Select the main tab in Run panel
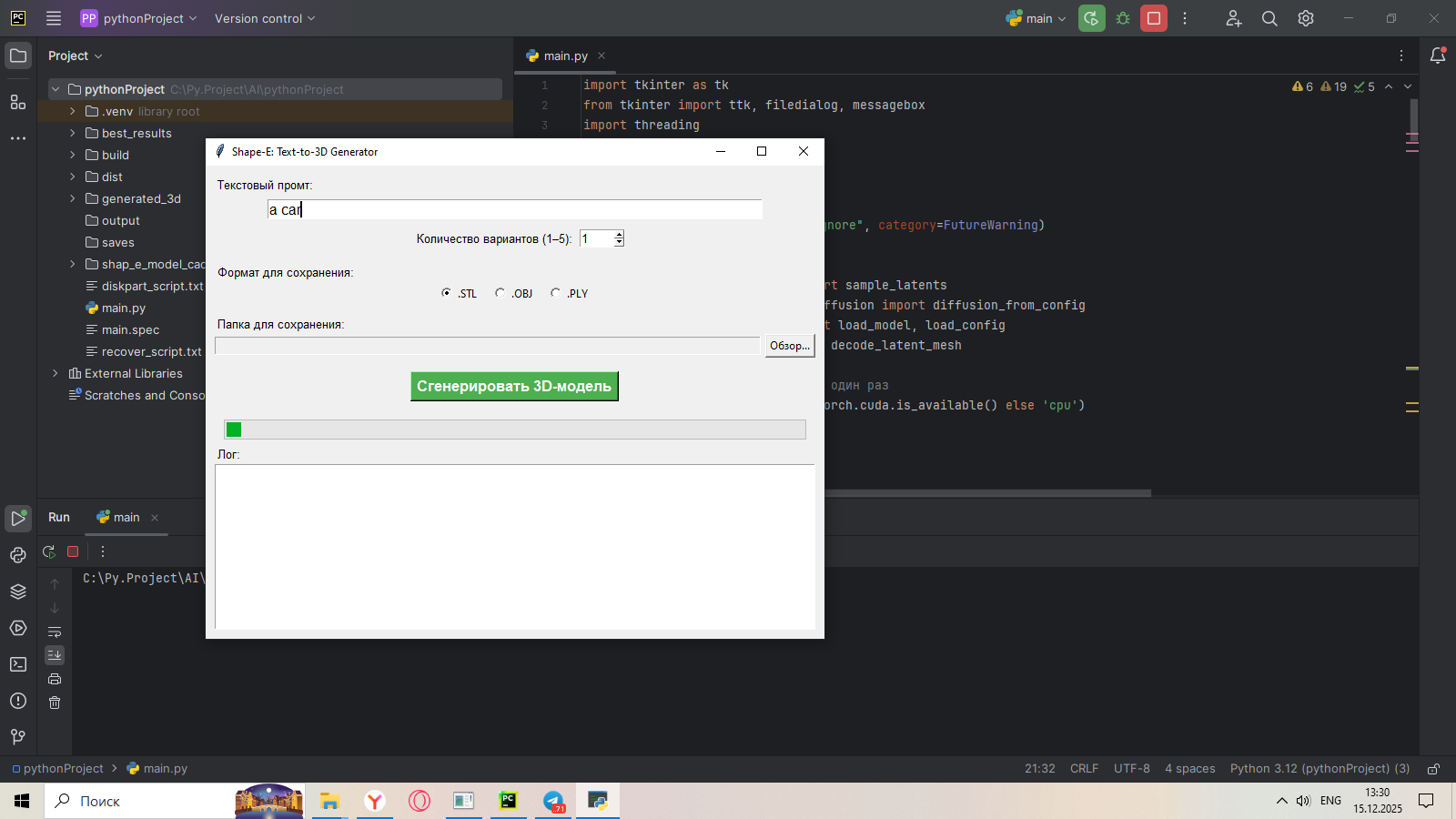The height and width of the screenshot is (819, 1456). point(126,517)
